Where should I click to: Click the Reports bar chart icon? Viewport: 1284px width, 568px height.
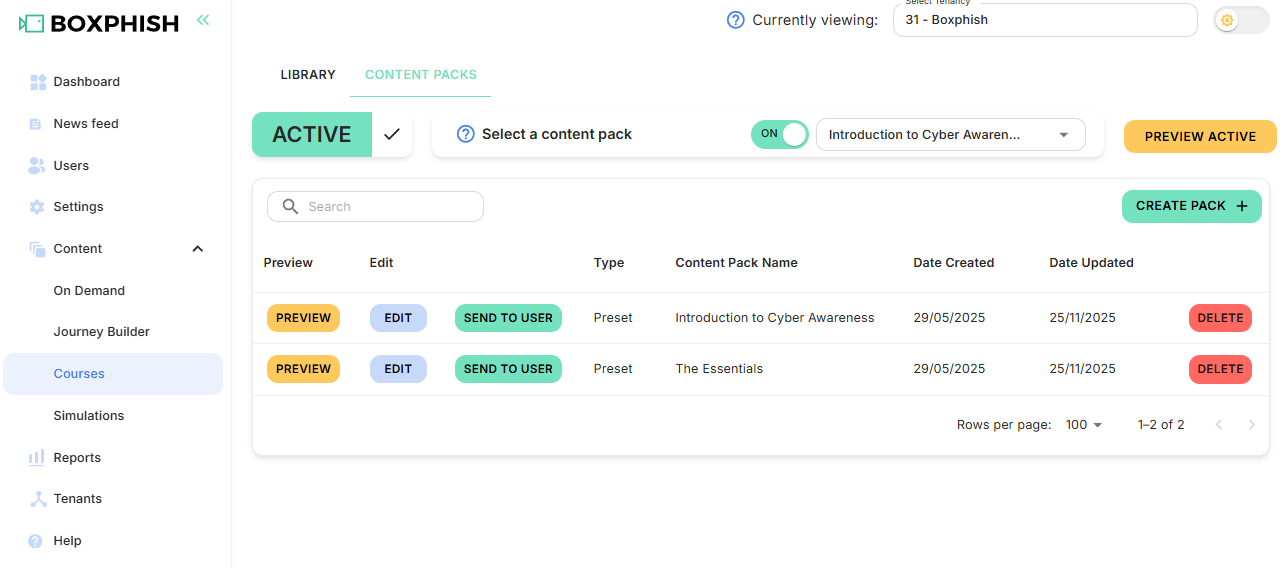pos(37,458)
